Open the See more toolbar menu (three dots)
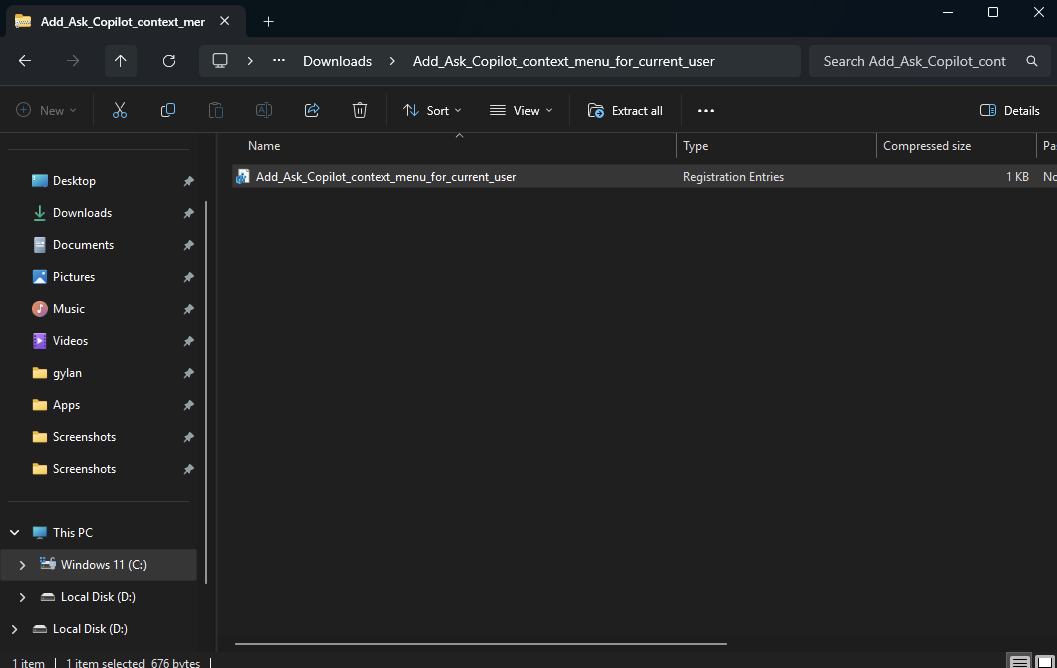The image size is (1057, 668). click(x=706, y=111)
